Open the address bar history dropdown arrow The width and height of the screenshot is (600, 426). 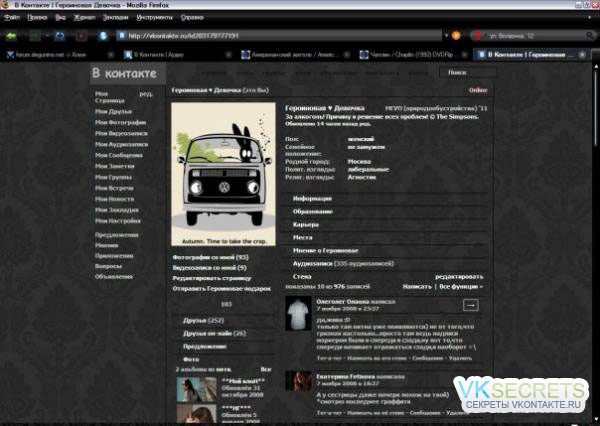coord(446,36)
